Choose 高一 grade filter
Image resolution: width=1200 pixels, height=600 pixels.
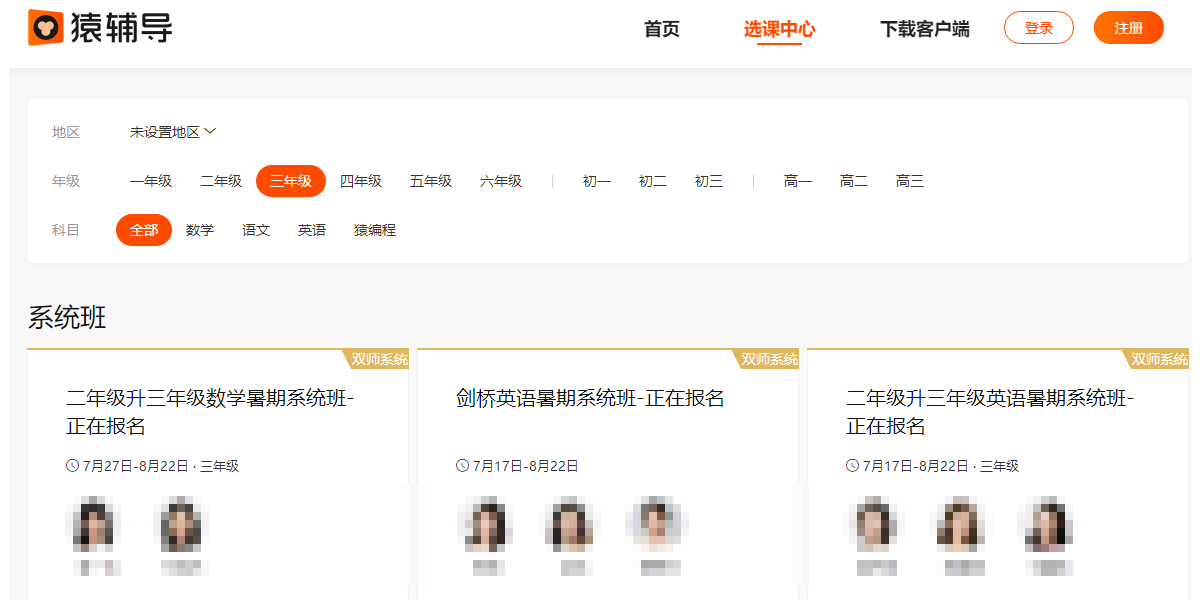(x=798, y=181)
